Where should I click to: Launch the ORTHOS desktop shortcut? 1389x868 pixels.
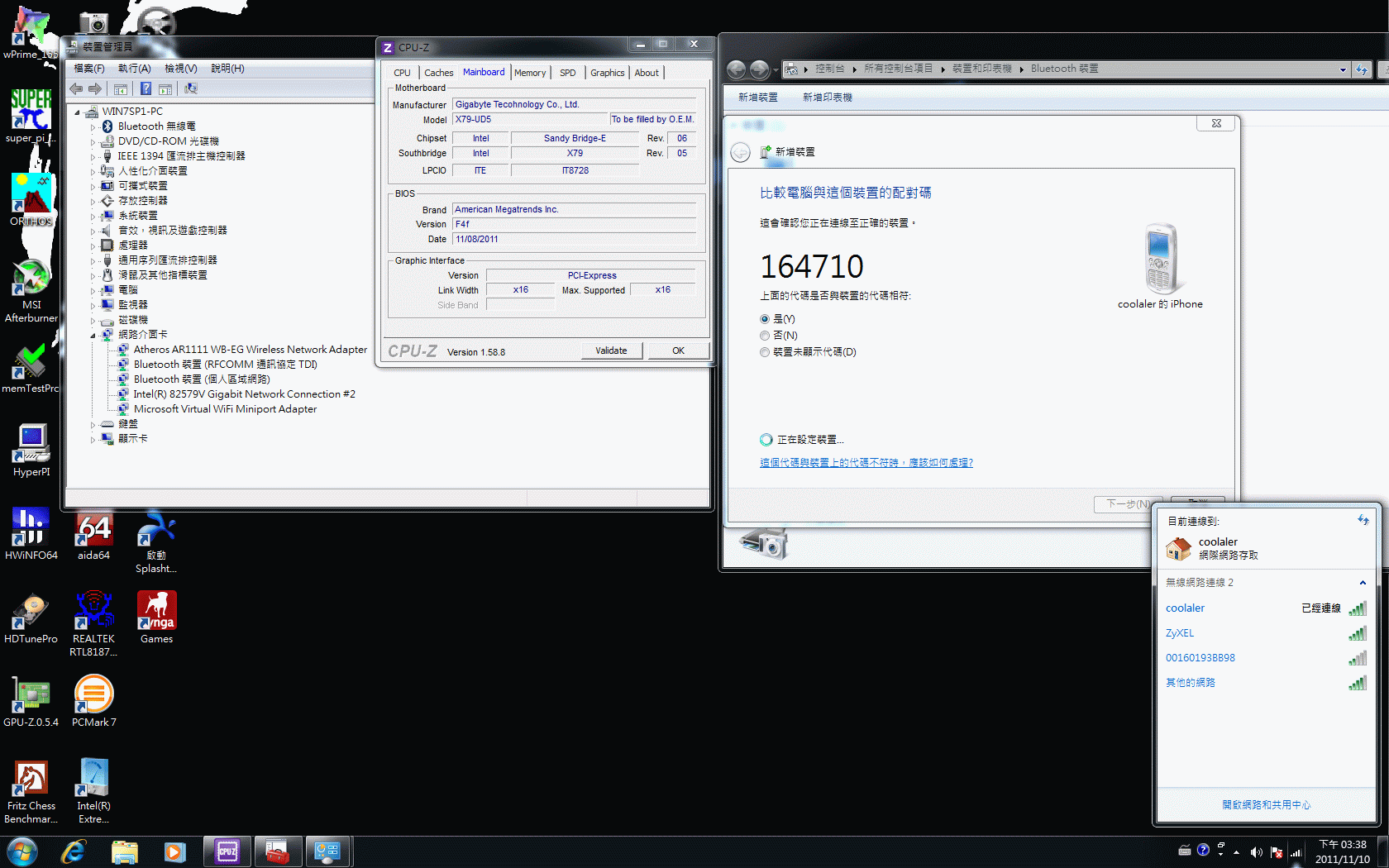coord(31,200)
